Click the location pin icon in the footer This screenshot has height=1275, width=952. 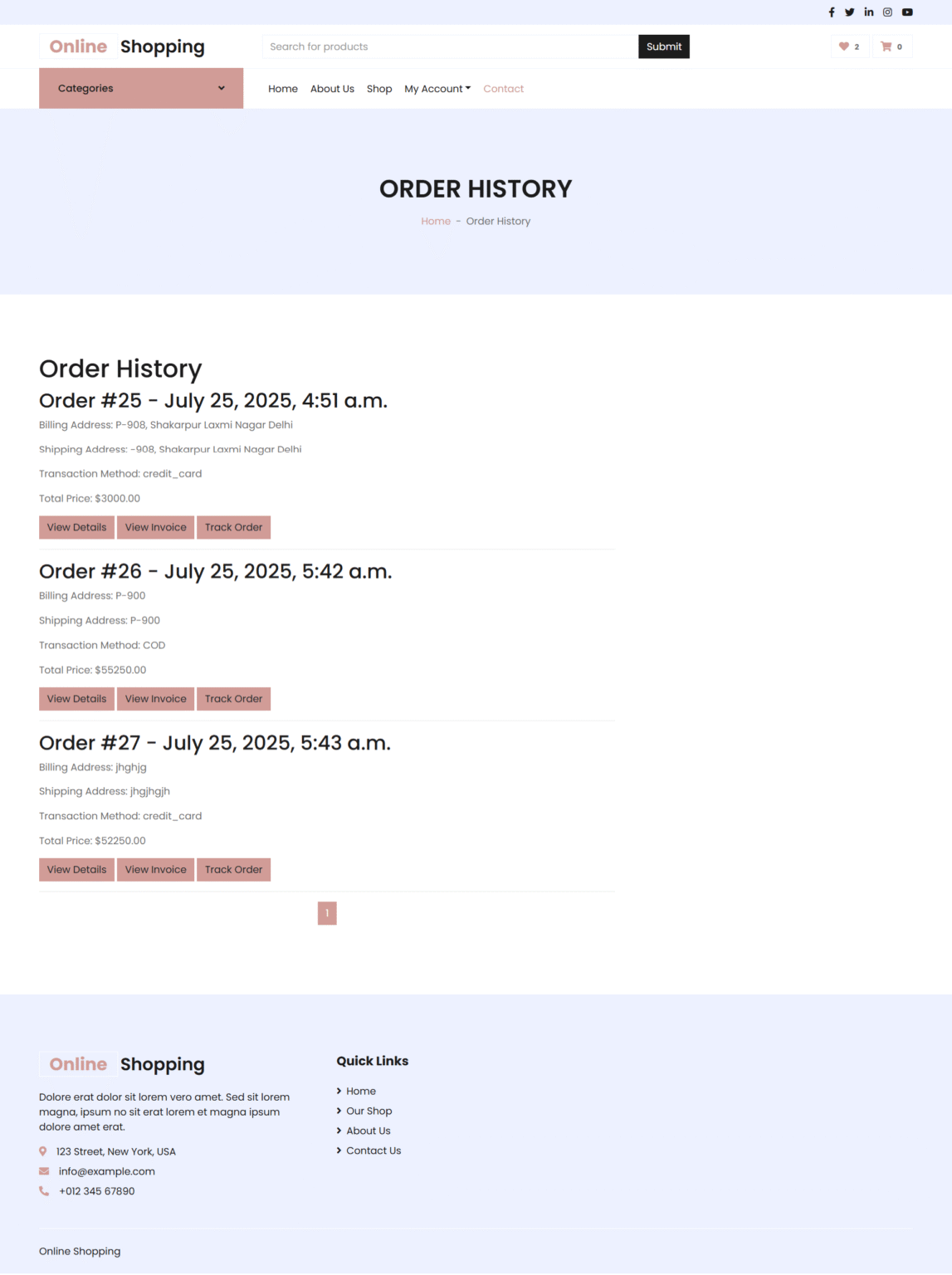click(42, 1151)
